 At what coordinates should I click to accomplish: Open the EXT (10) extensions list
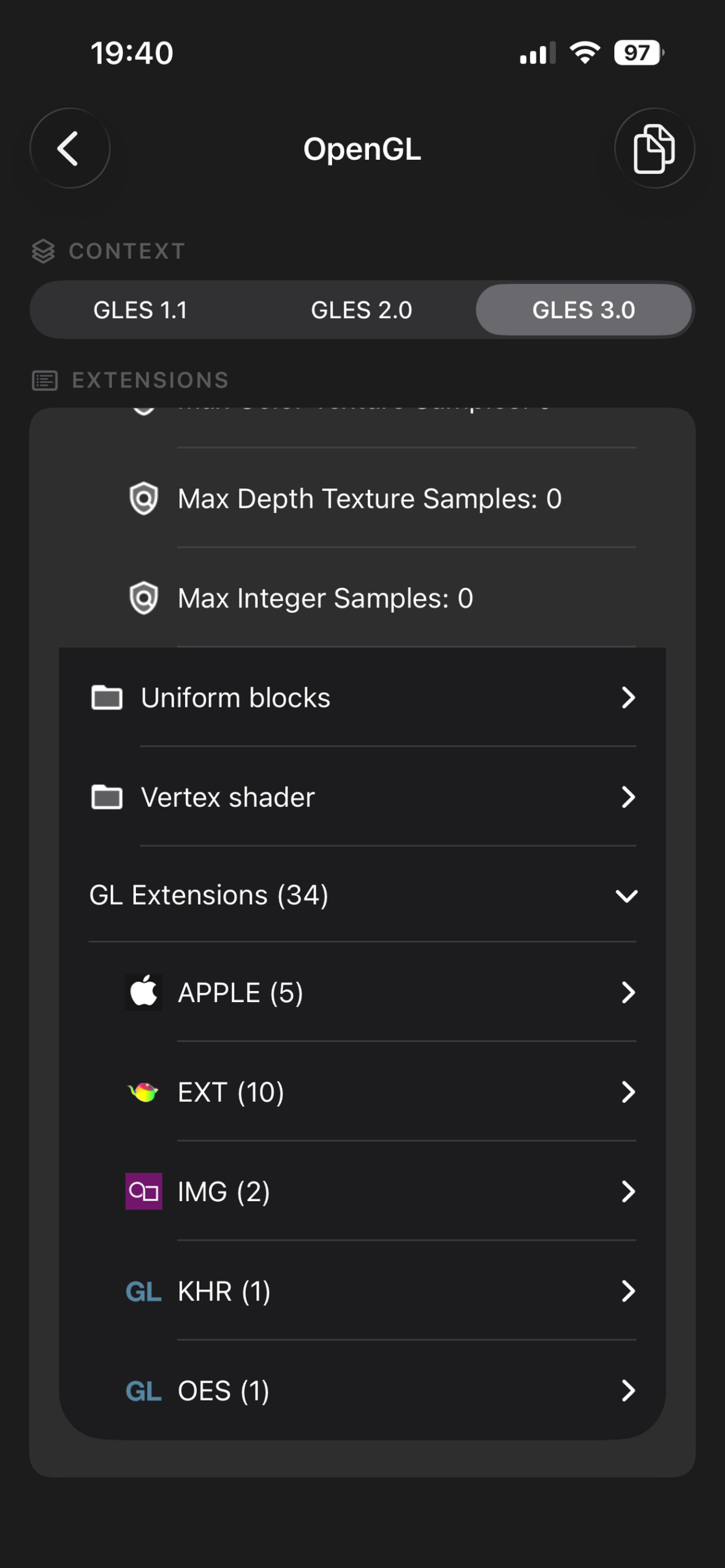[362, 1091]
